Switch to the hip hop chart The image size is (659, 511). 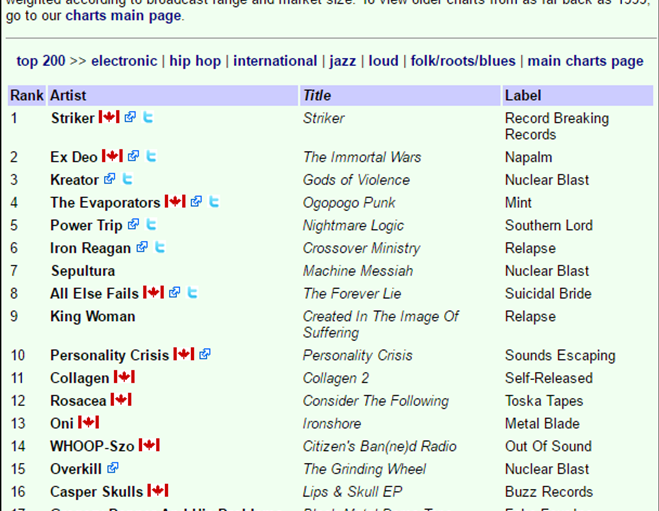(x=195, y=61)
